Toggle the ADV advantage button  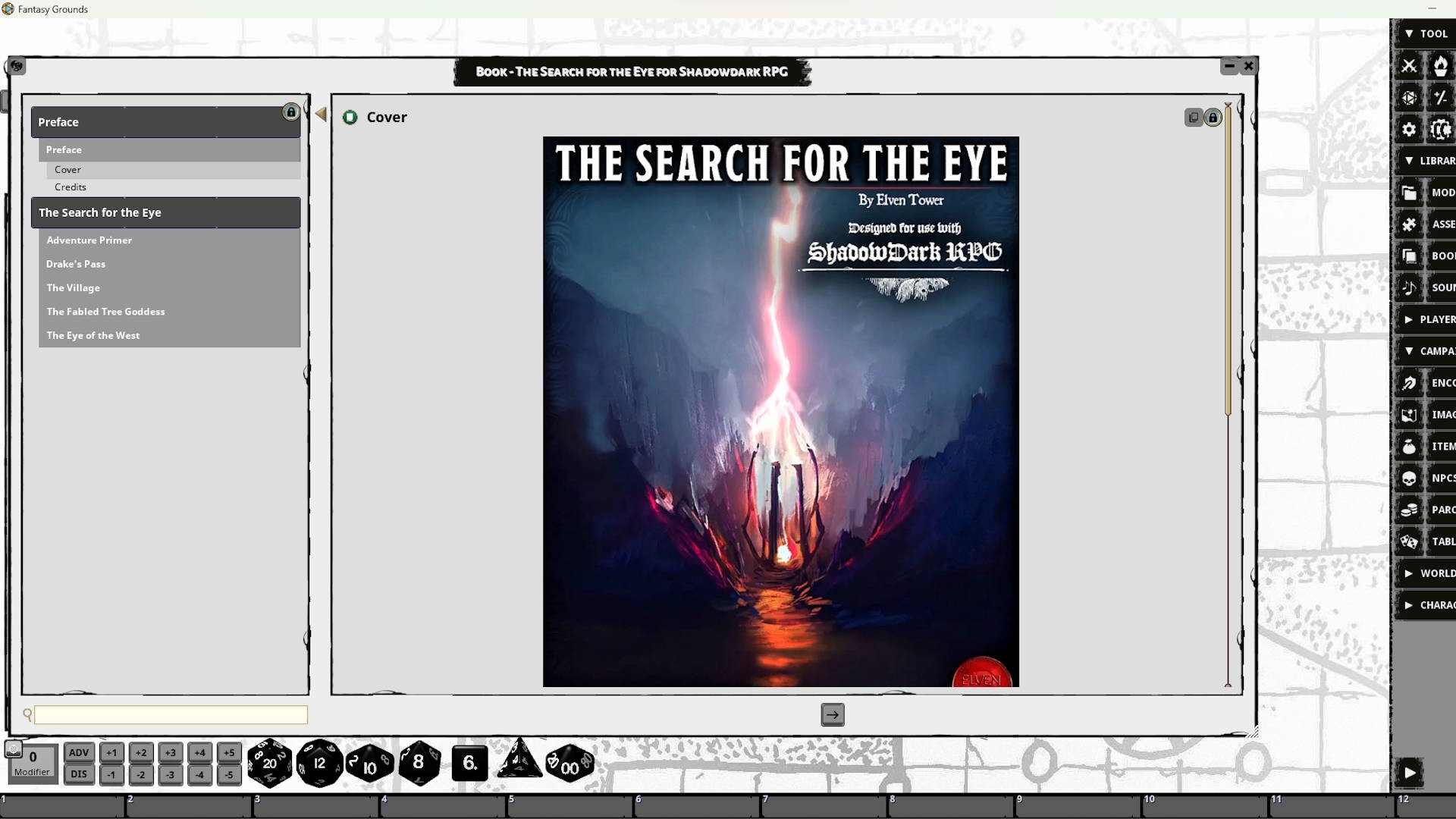coord(79,752)
